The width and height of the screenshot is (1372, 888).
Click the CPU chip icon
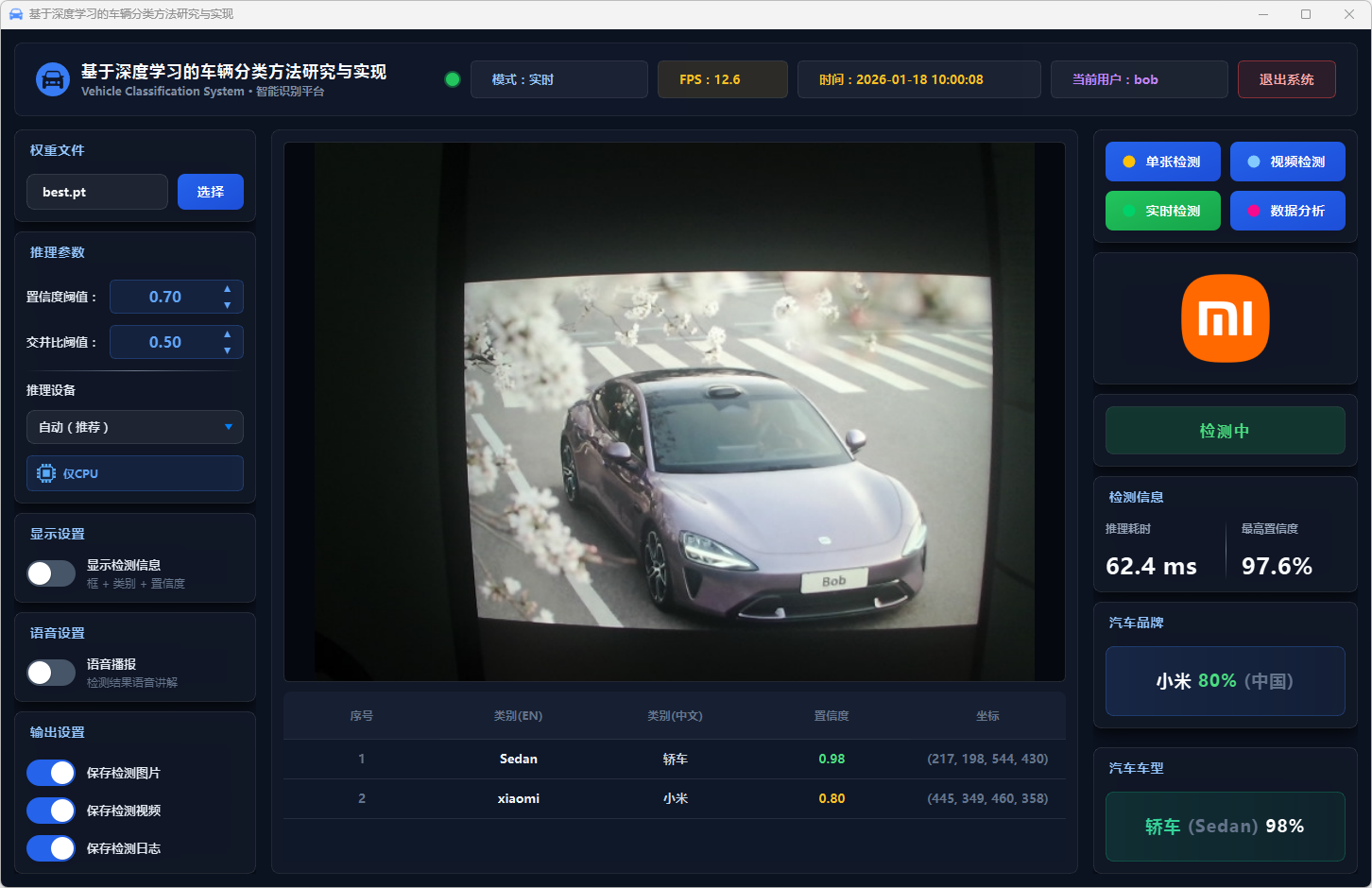(46, 473)
